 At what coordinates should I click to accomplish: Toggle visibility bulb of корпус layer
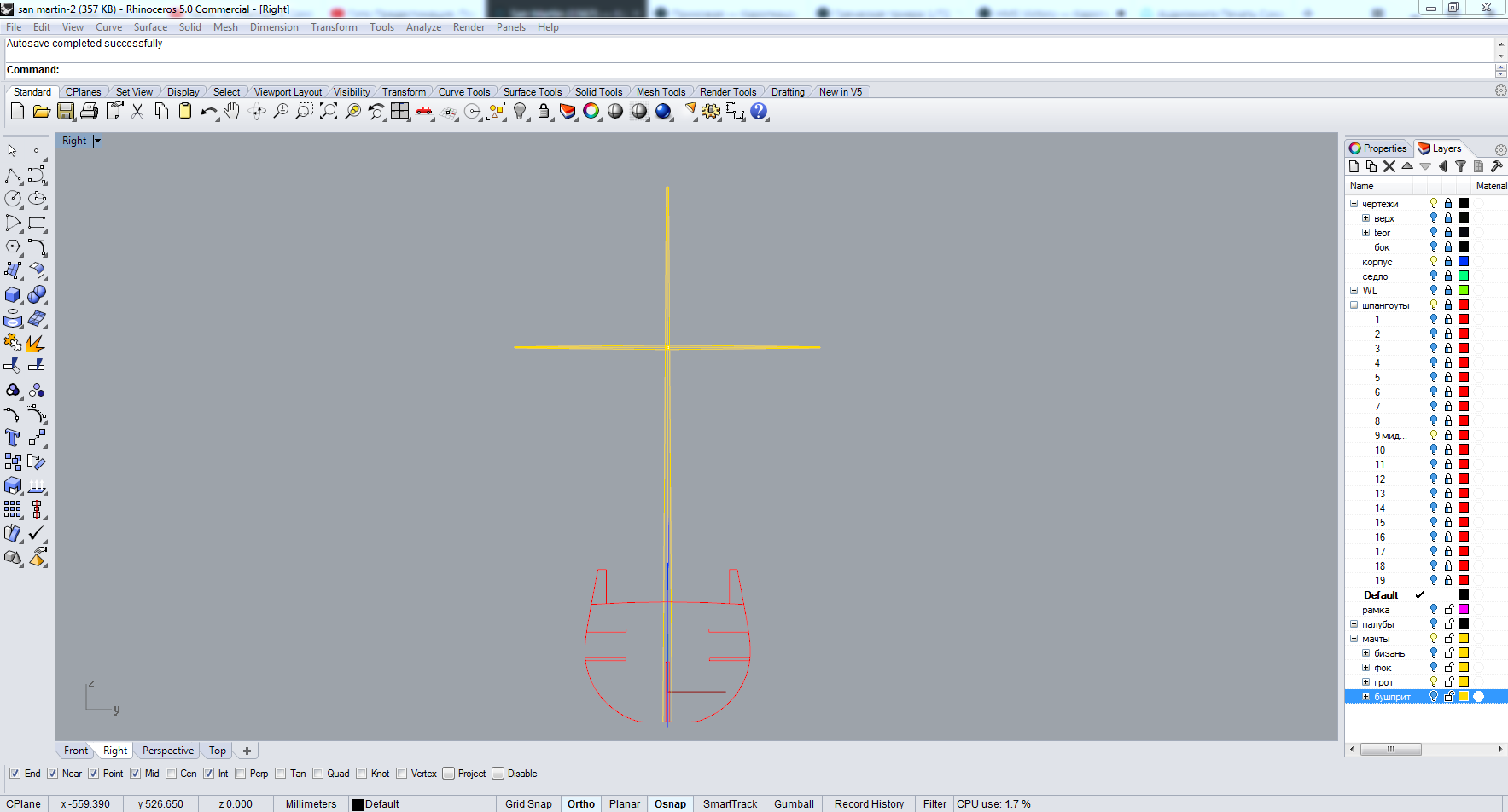click(x=1434, y=262)
